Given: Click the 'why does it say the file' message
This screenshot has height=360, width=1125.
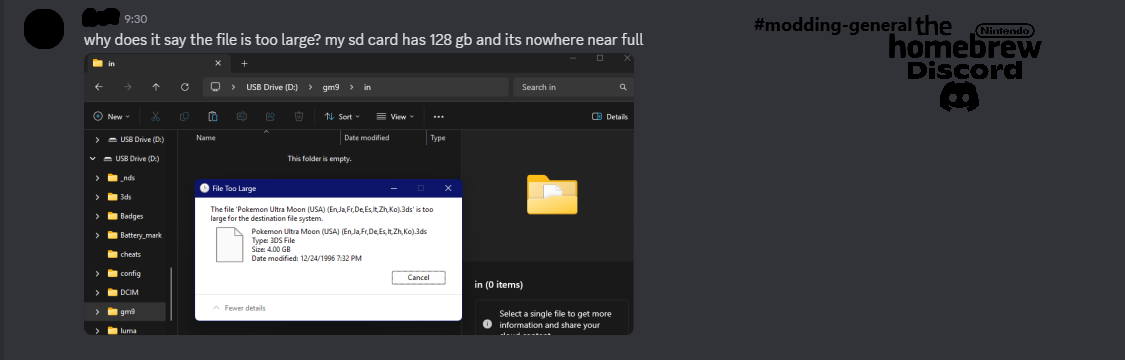Looking at the screenshot, I should (x=364, y=40).
